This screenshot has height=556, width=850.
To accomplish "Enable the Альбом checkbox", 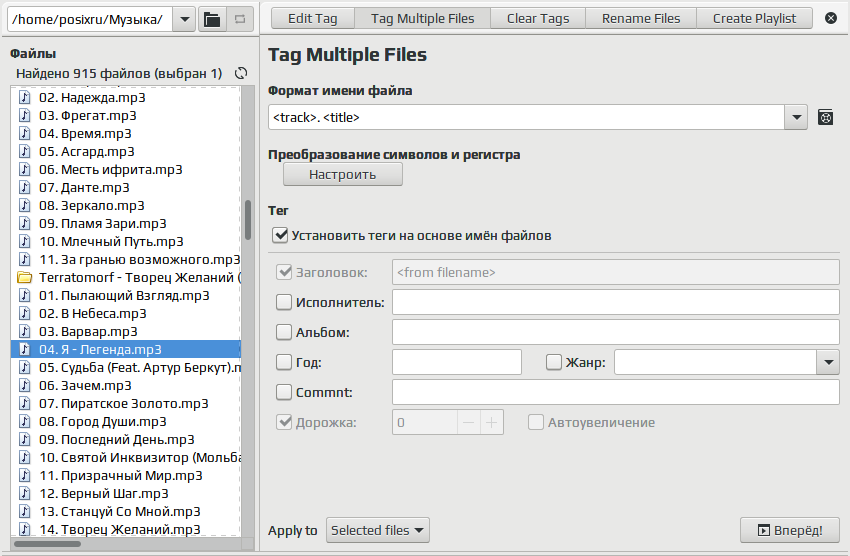I will coord(284,332).
